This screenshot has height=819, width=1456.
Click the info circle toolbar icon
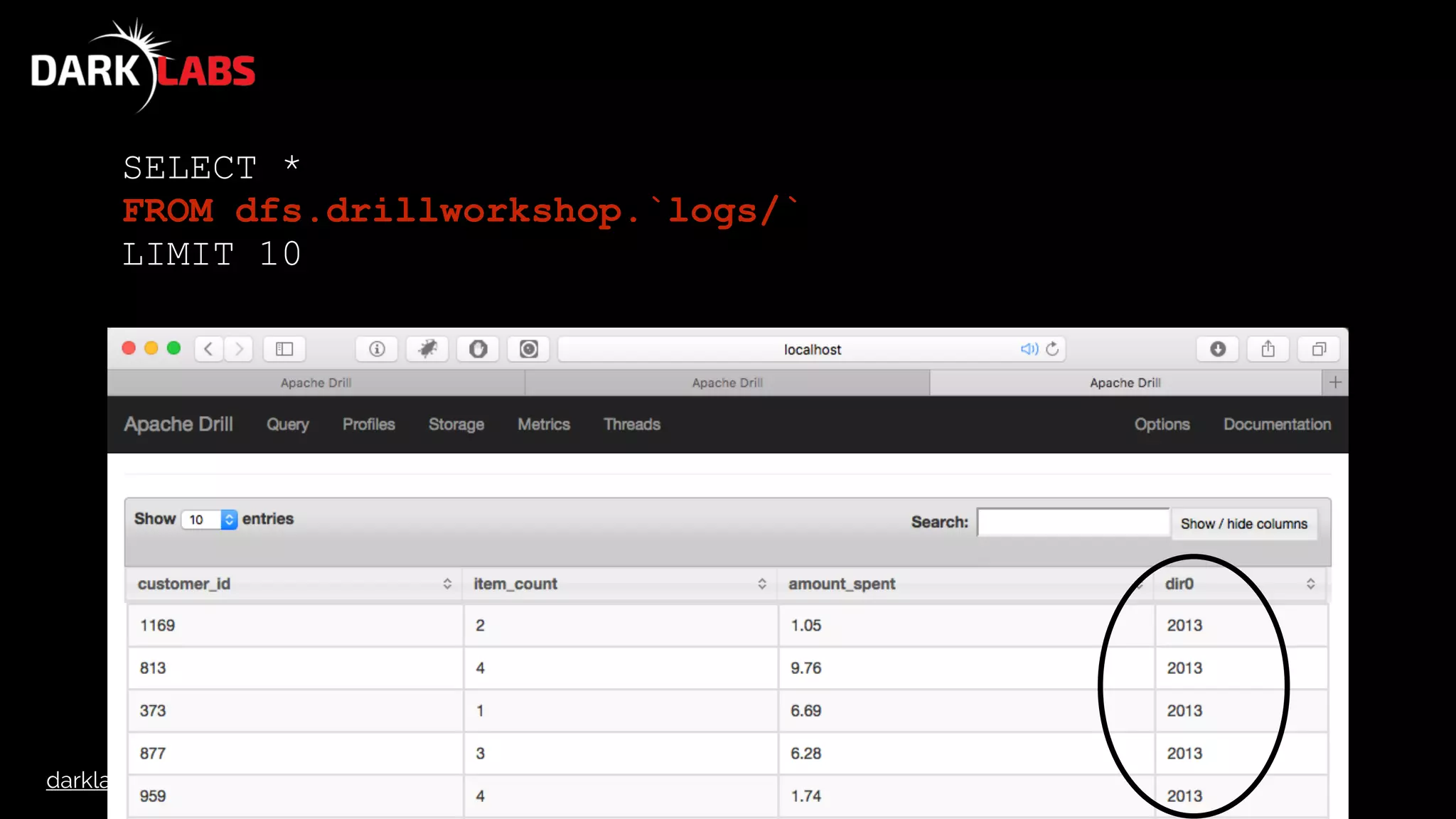pos(377,348)
